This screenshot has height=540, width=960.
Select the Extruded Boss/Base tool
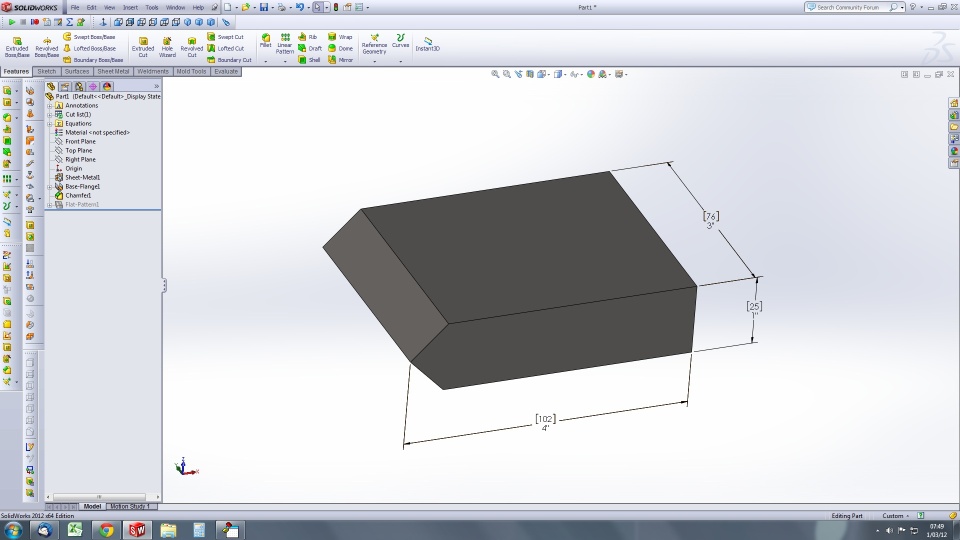[17, 47]
